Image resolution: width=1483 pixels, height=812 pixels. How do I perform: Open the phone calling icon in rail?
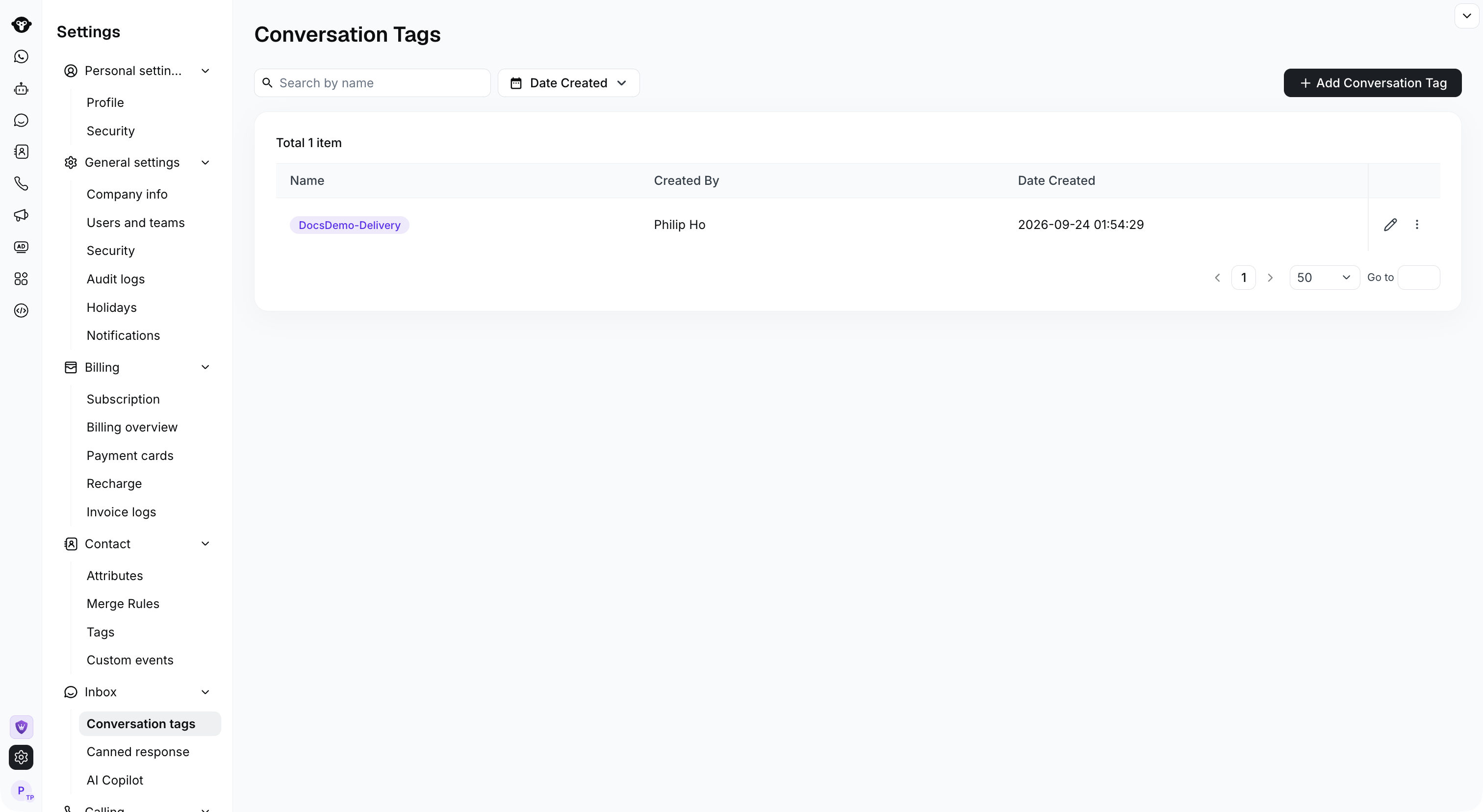tap(21, 183)
